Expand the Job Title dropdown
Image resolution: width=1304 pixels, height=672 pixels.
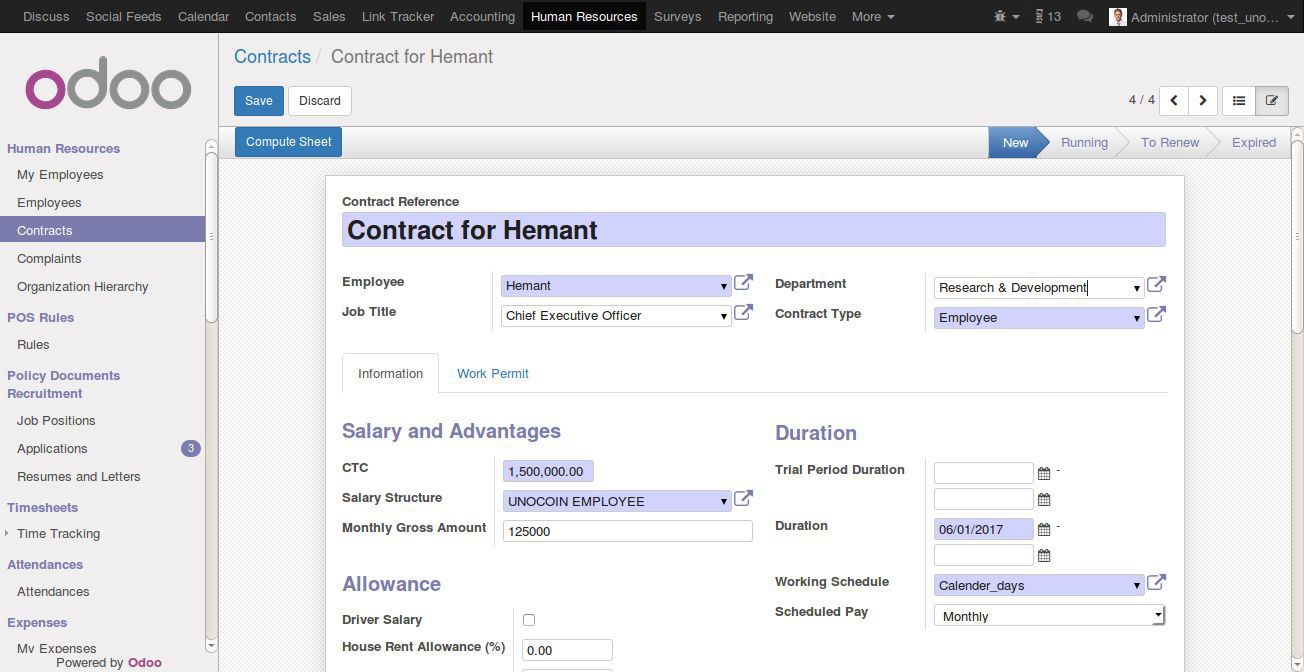tap(724, 316)
